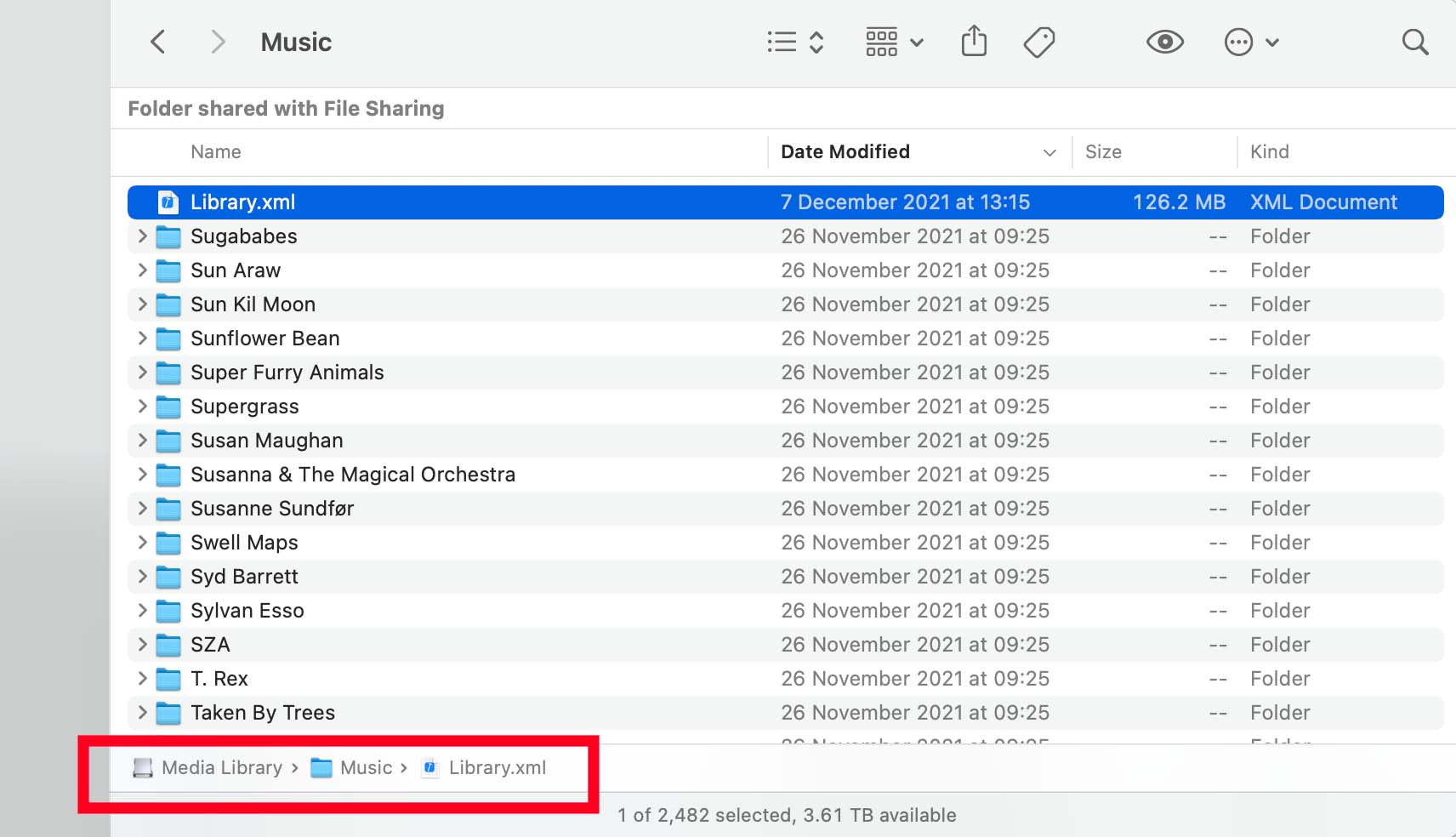Toggle Quick Look preview eye icon

(1165, 42)
